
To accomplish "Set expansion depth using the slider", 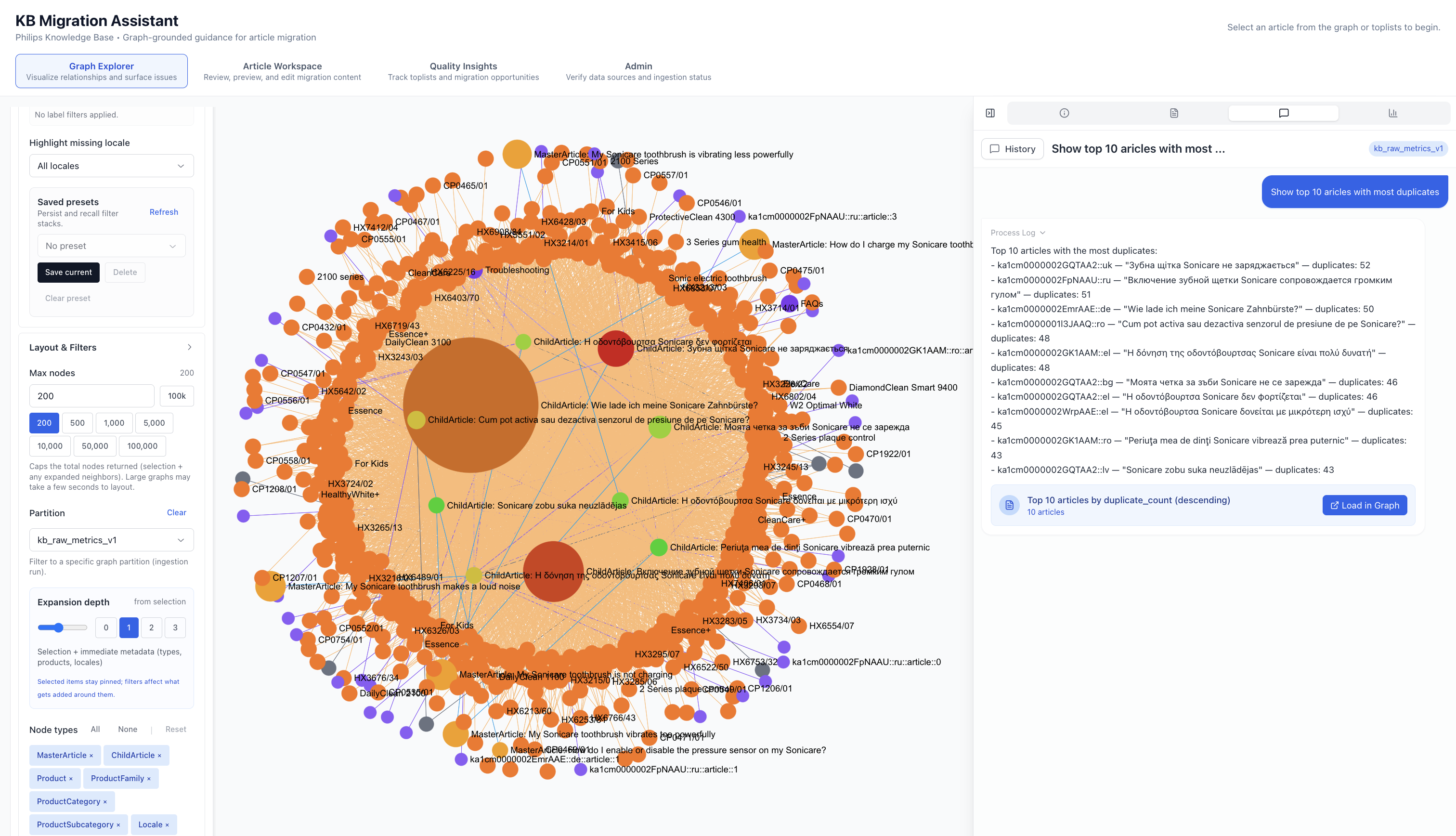I will 59,627.
